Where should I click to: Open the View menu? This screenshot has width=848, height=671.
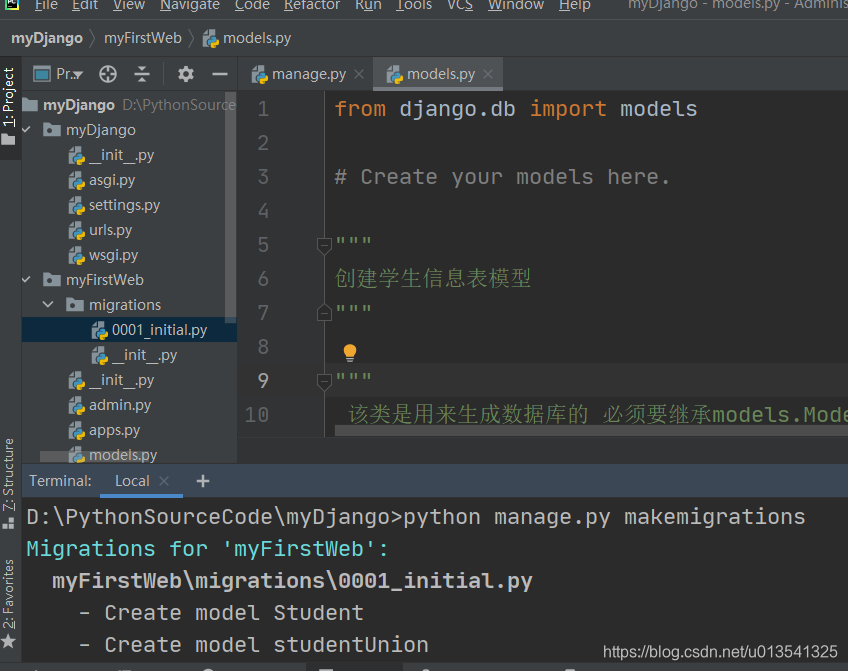pyautogui.click(x=129, y=5)
